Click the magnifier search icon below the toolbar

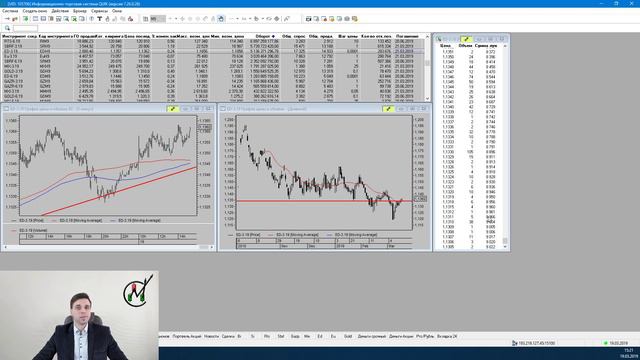[7, 28]
